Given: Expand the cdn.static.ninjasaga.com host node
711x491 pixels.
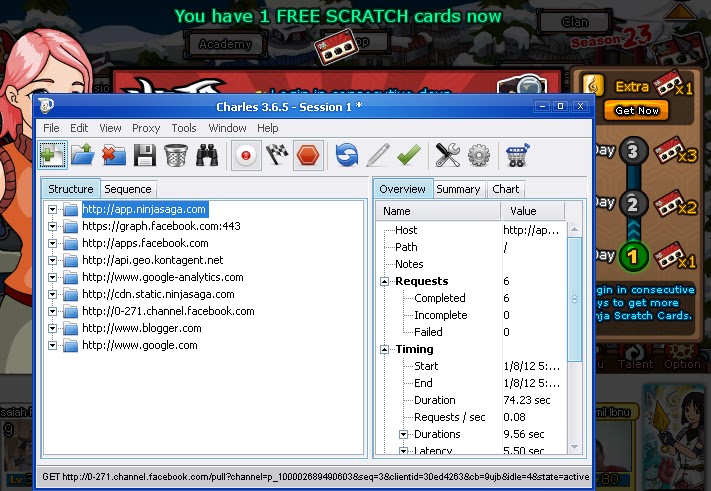Looking at the screenshot, I should point(53,294).
